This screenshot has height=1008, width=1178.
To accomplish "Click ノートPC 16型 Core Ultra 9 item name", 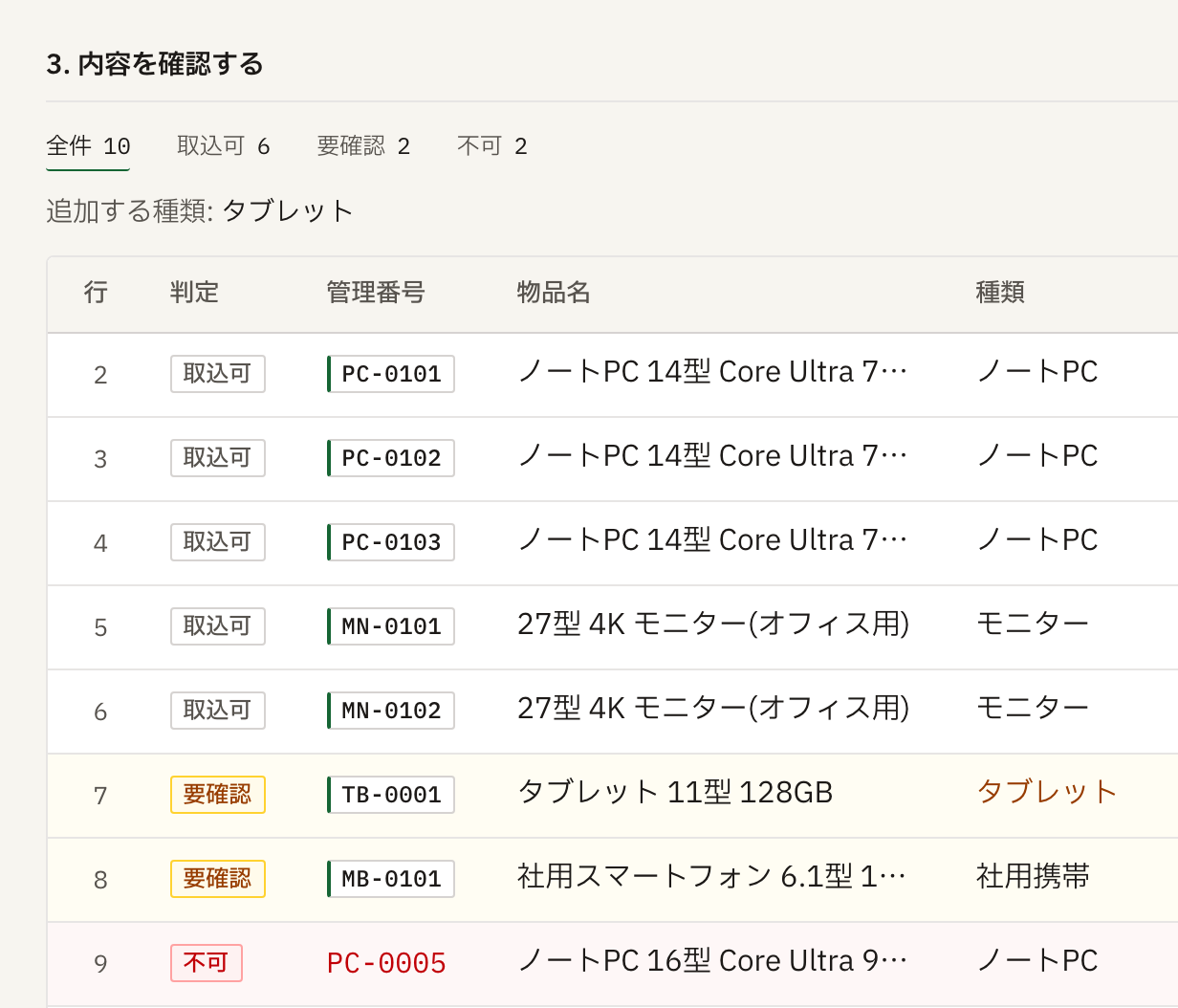I will (712, 961).
